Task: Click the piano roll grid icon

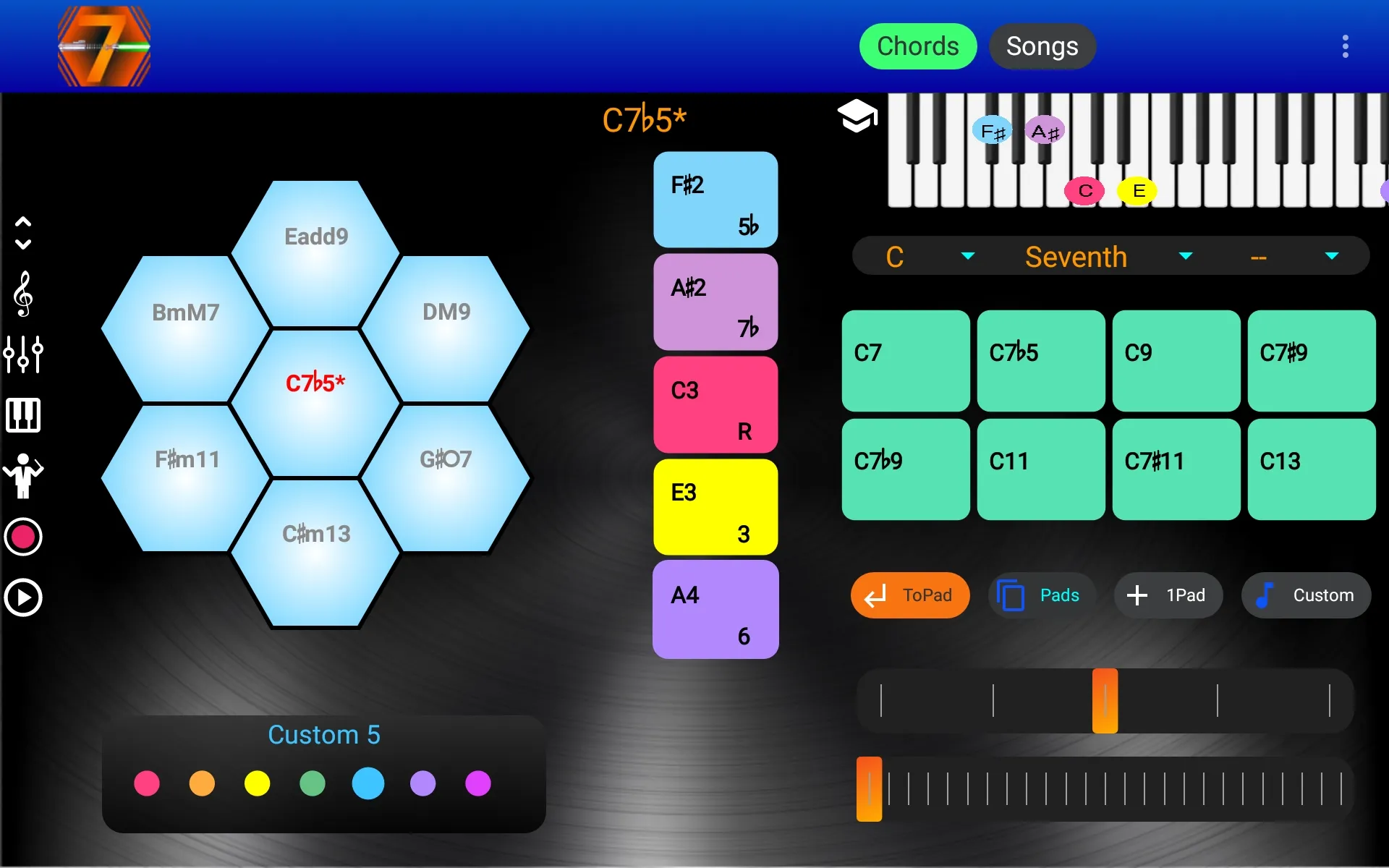Action: pyautogui.click(x=25, y=414)
